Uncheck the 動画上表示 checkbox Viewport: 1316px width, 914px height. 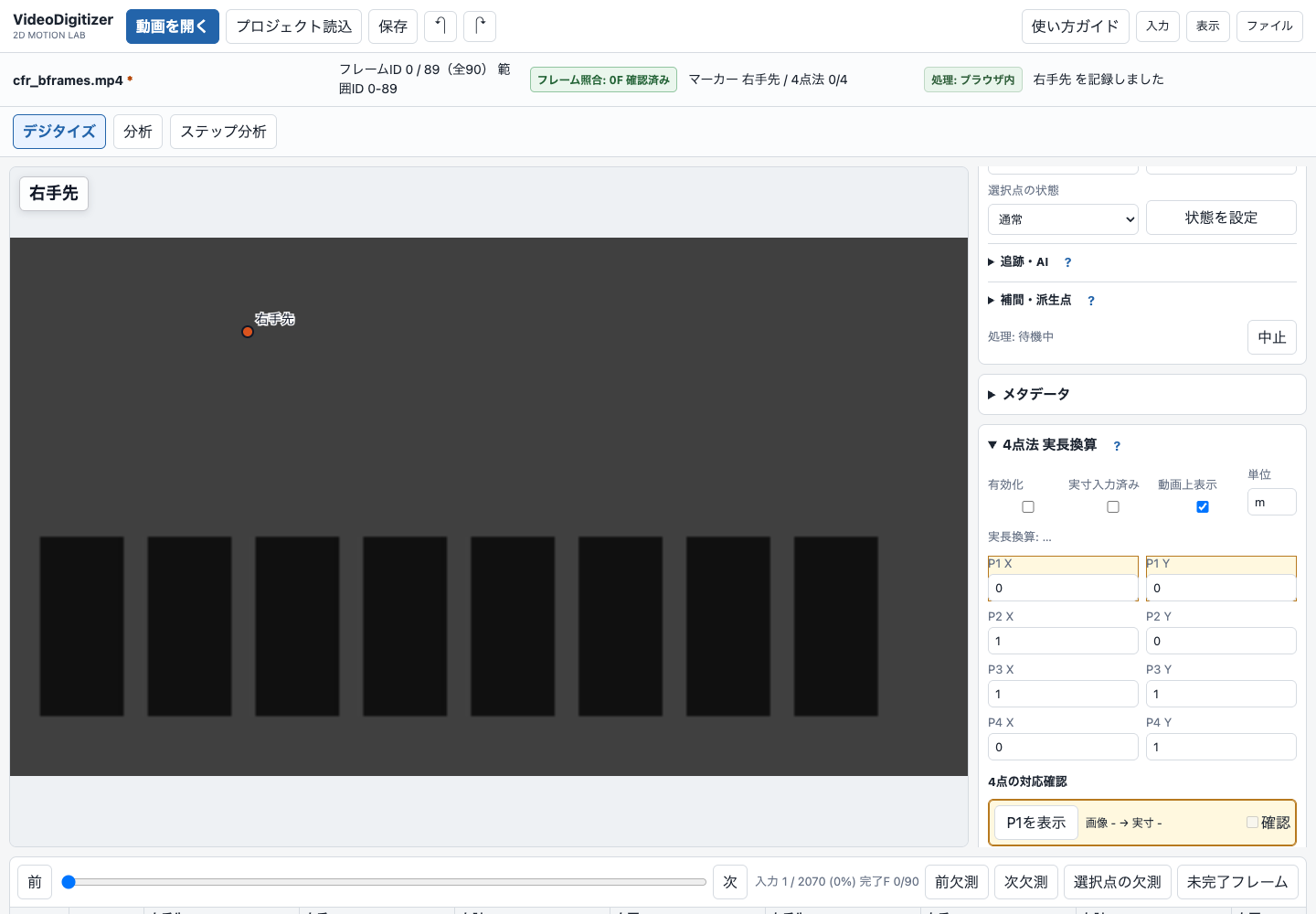[x=1203, y=507]
